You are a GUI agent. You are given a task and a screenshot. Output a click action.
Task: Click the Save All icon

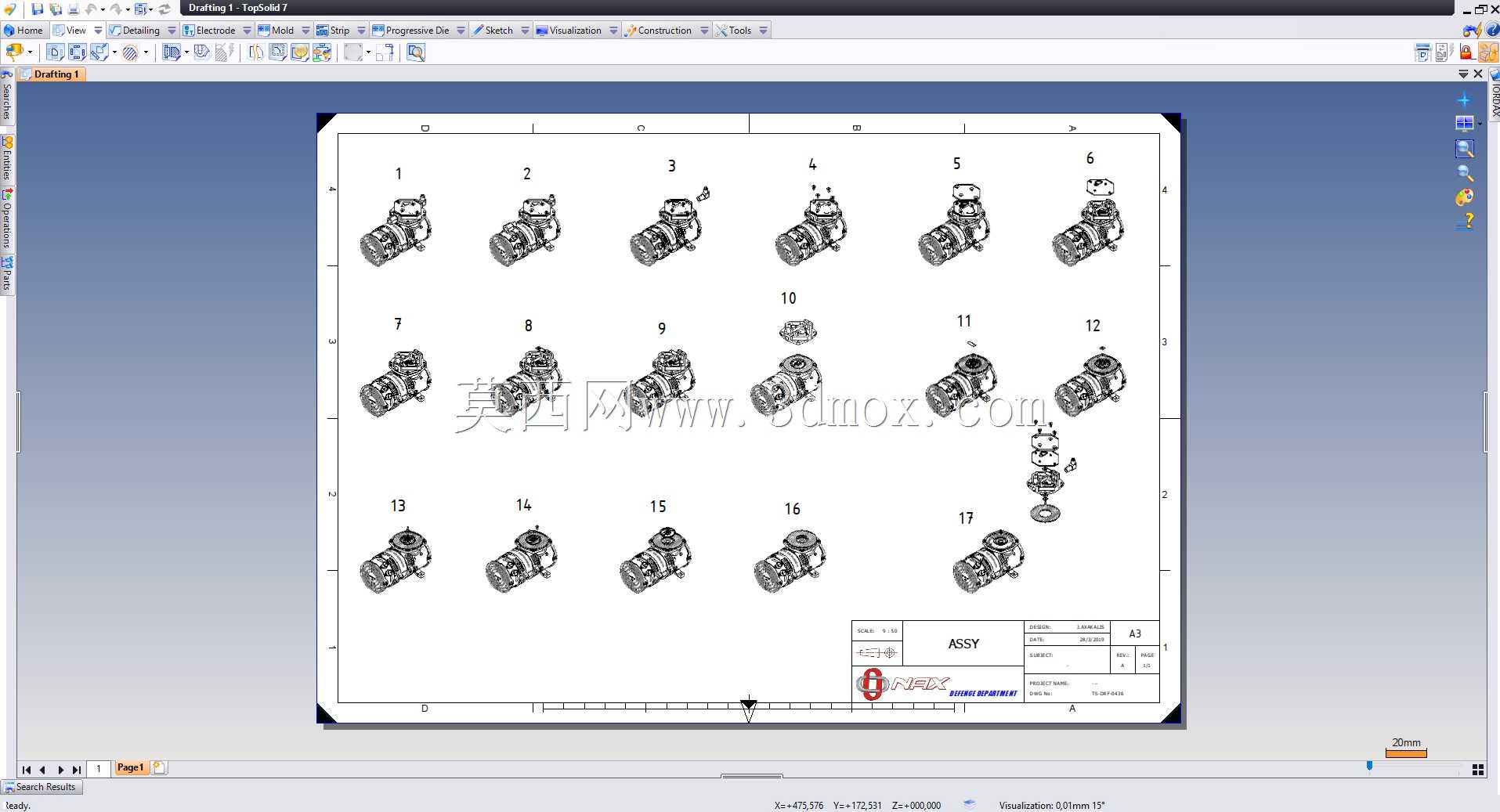[x=56, y=9]
